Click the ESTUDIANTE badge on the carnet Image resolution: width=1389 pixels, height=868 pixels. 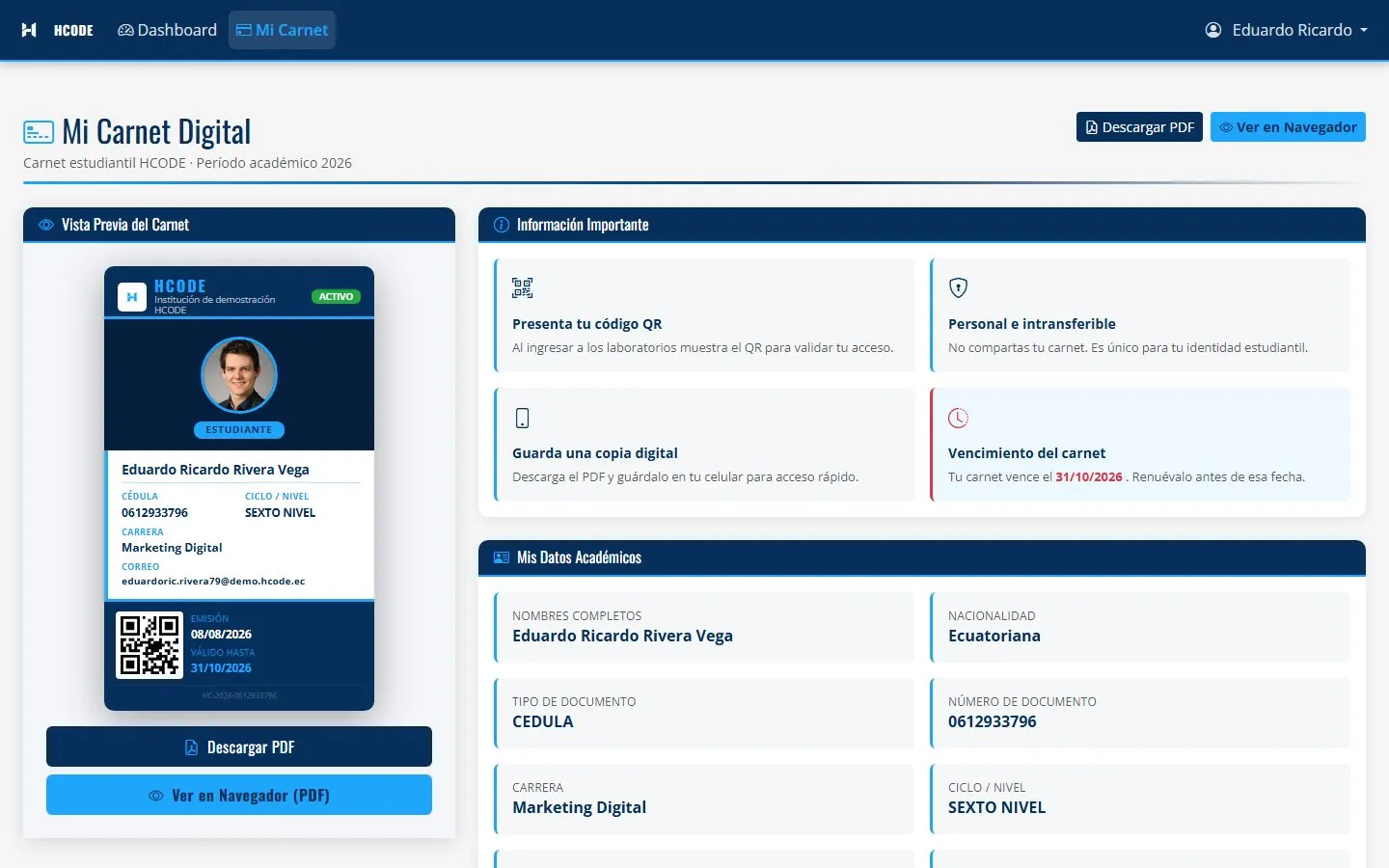(x=239, y=430)
